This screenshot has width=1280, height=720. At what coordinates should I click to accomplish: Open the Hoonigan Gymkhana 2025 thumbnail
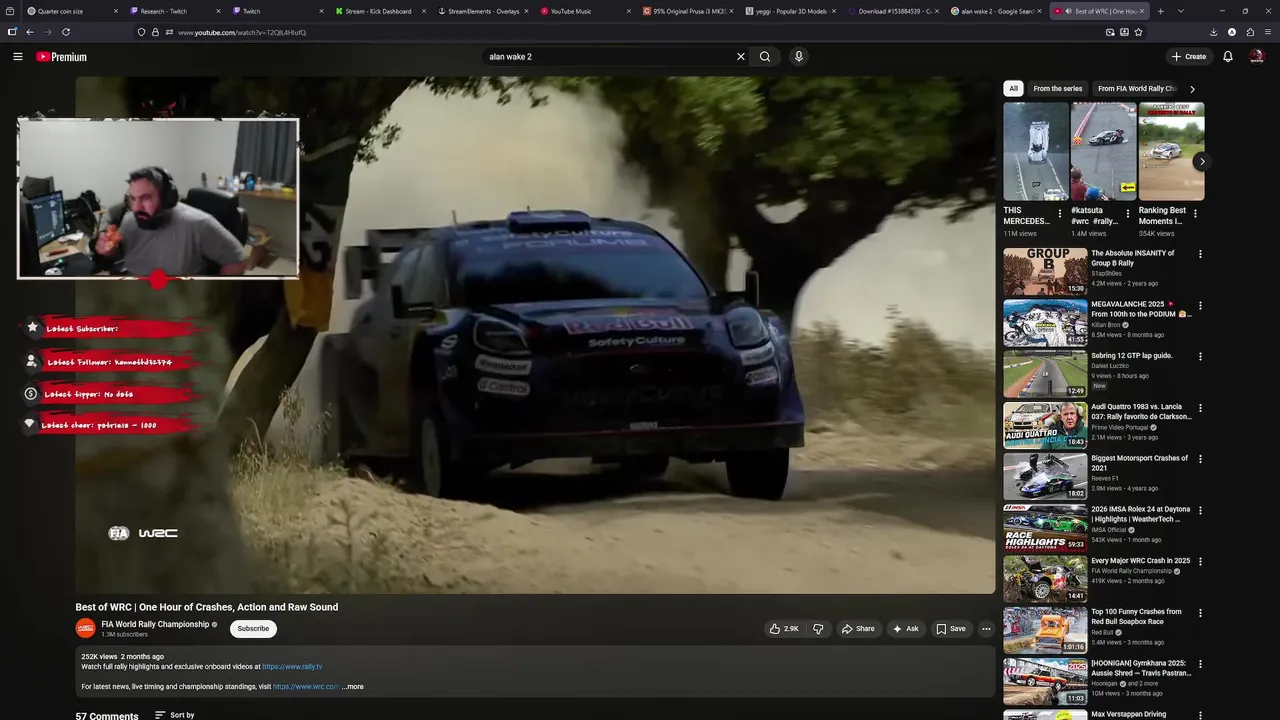(1045, 682)
